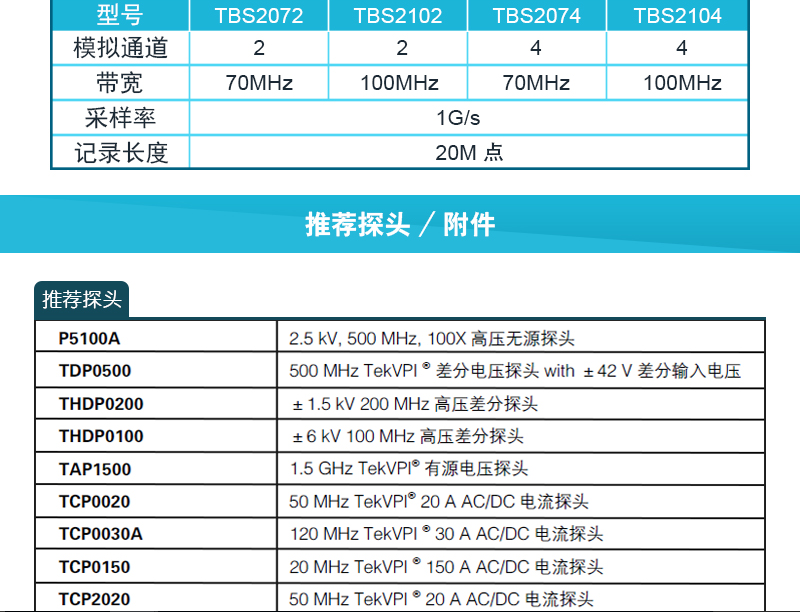Click the 500 MHz TekVPI 差分电压探头 description
Screen dimensions: 800x612
click(x=515, y=371)
